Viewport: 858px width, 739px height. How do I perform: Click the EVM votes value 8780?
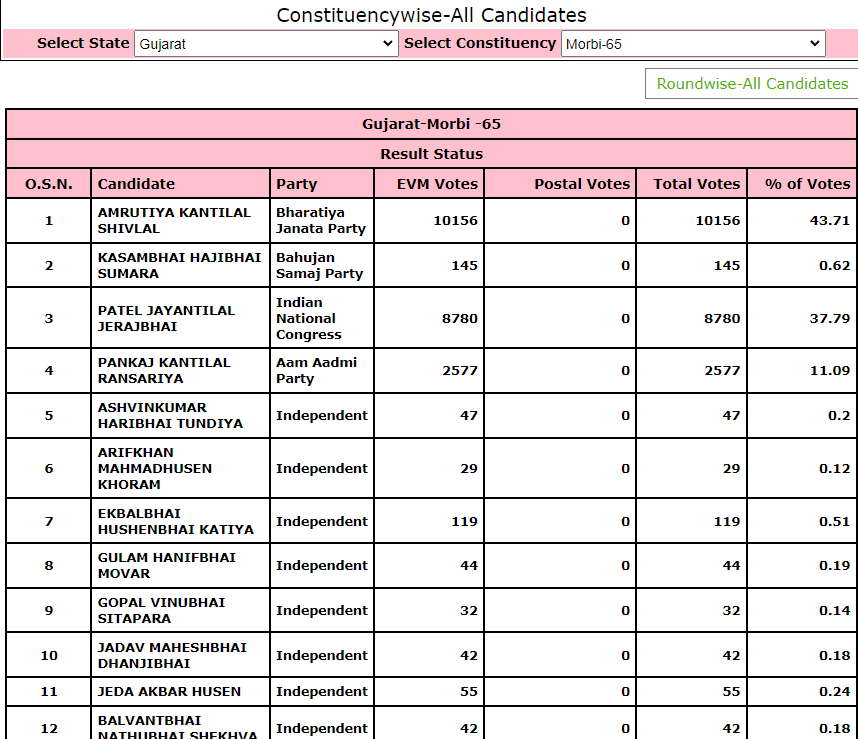(460, 318)
